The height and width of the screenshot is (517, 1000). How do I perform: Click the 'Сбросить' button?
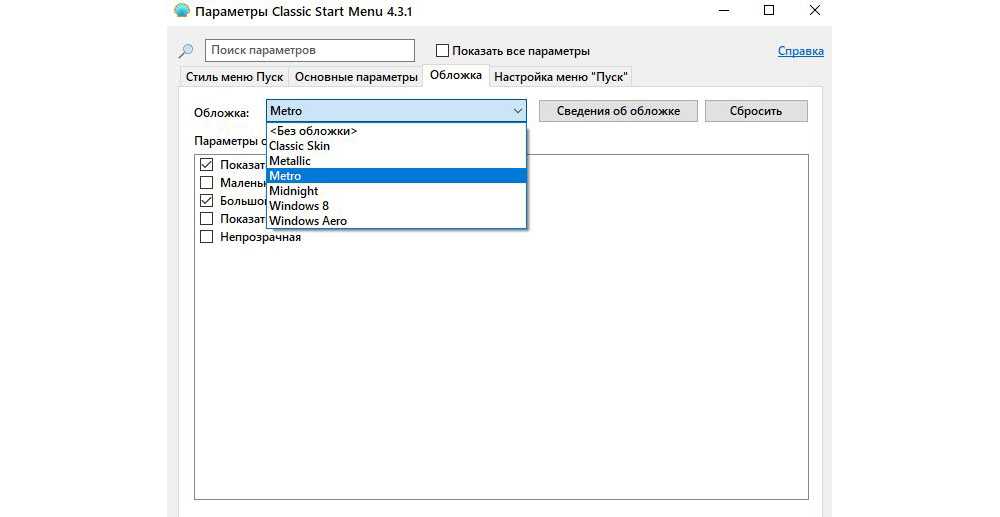tap(755, 111)
